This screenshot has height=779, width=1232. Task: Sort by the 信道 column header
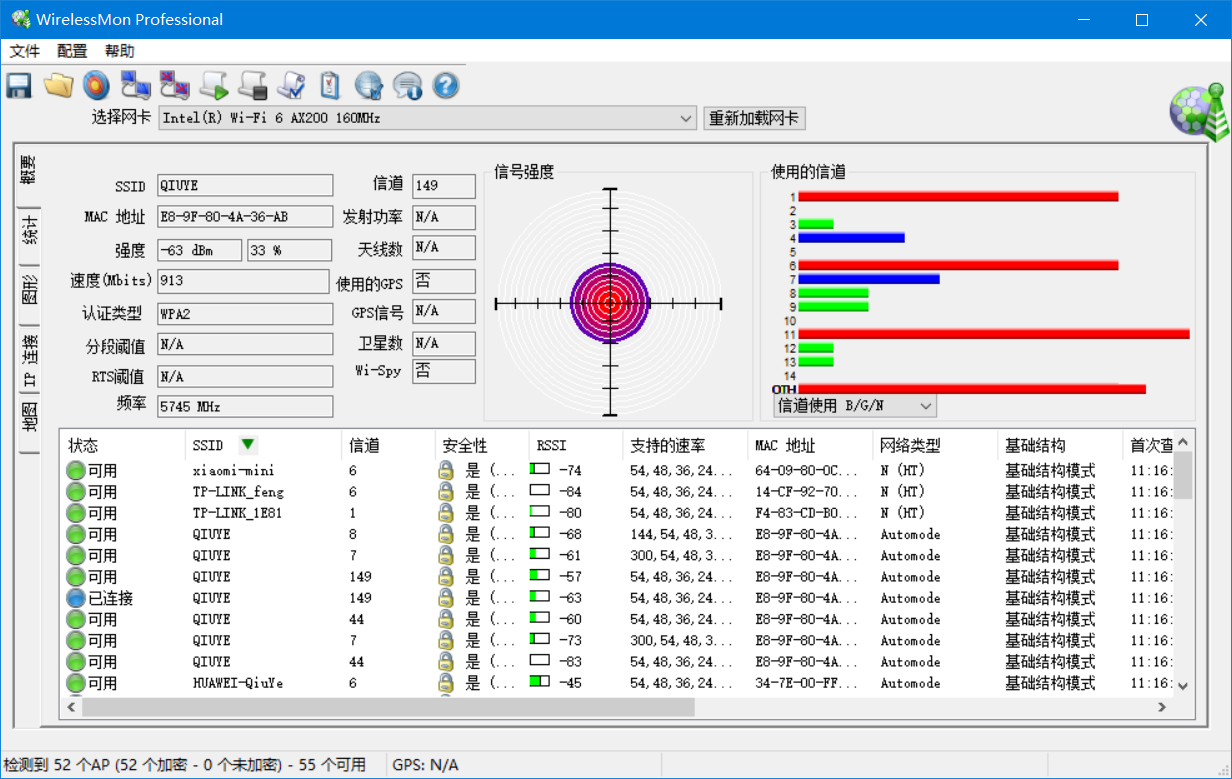(x=388, y=445)
